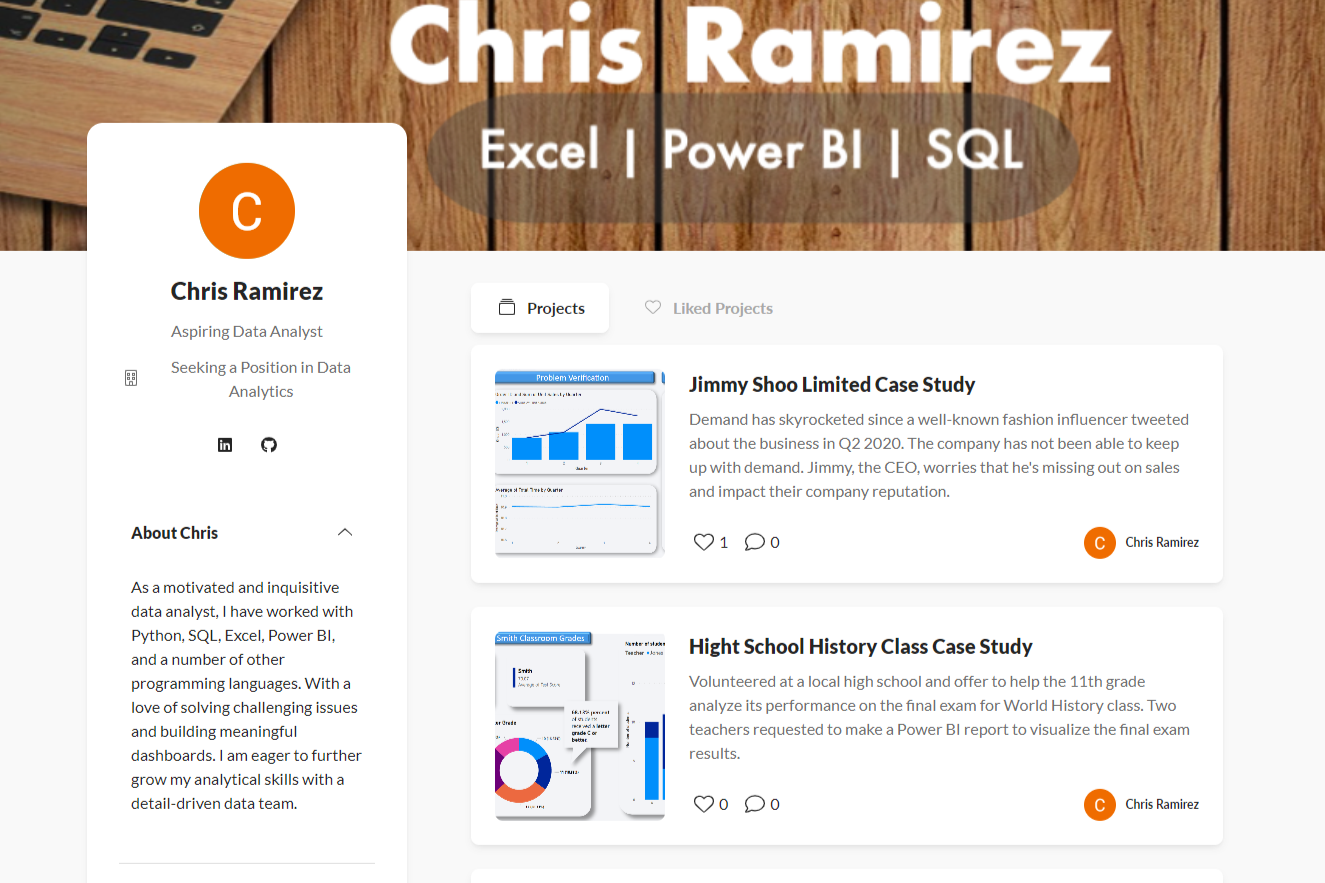This screenshot has height=883, width=1325.
Task: Click the Chris Ramirez name in profile card
Action: click(247, 291)
